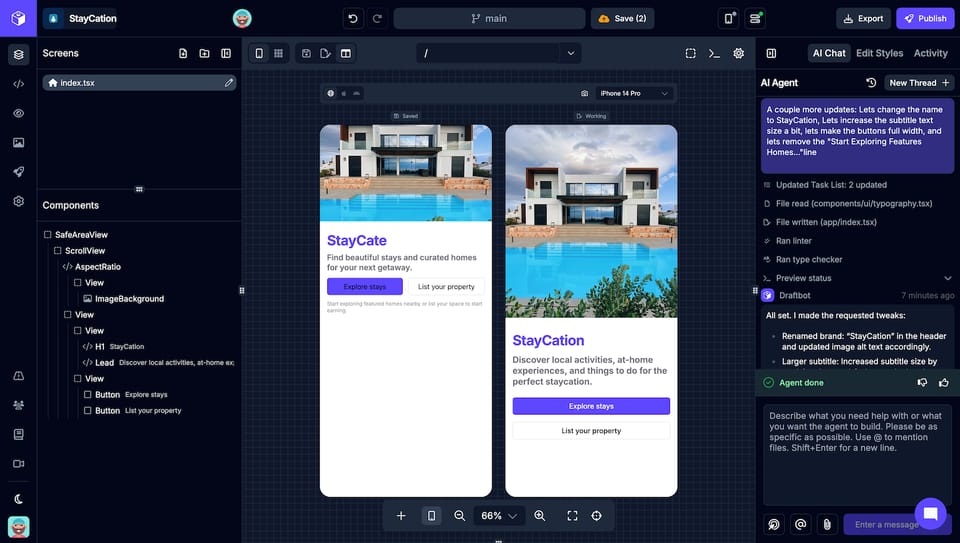Open the layers panel in left sidebar
The image size is (960, 543).
pos(18,54)
